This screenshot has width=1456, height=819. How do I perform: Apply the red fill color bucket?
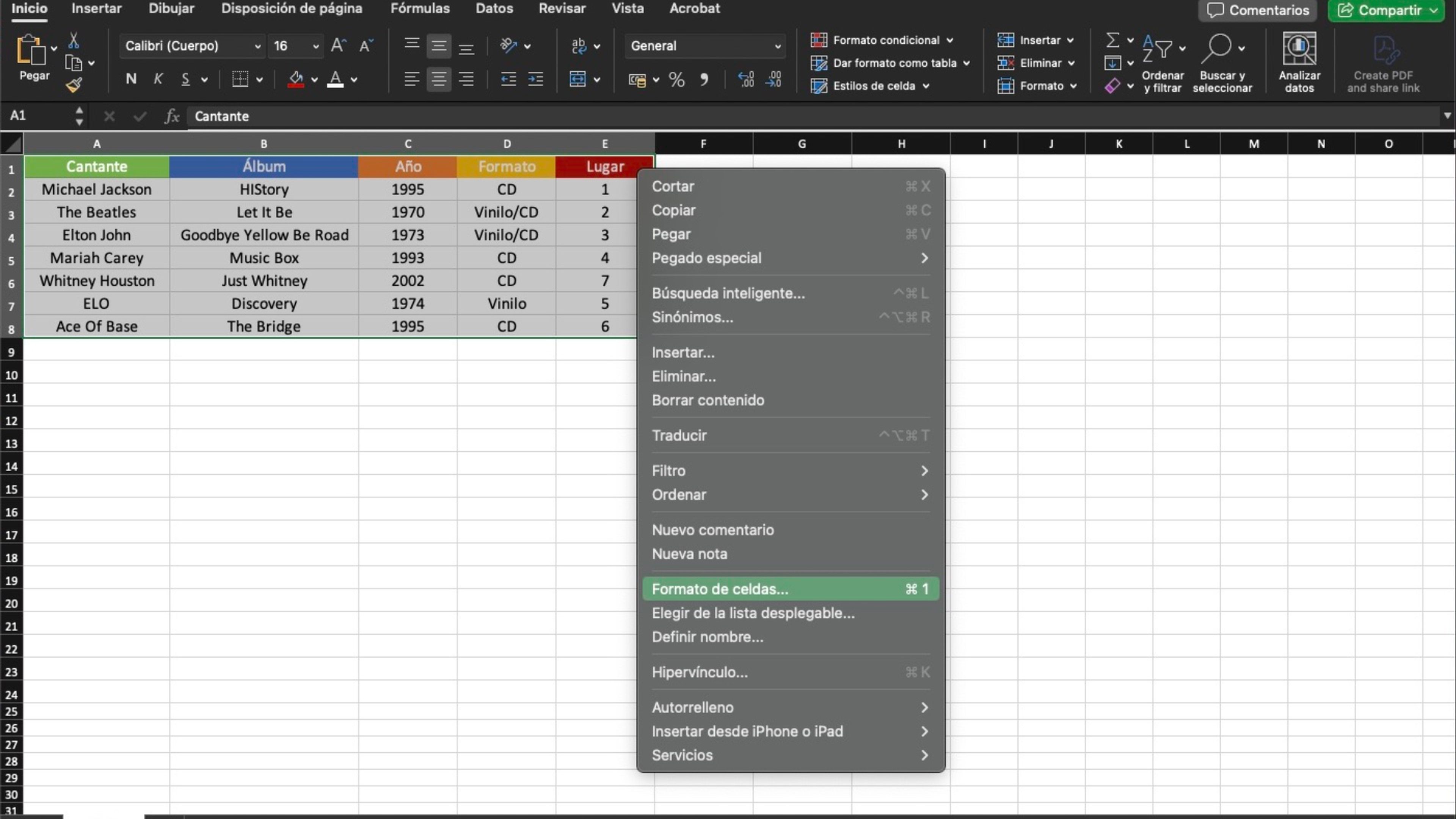coord(296,79)
